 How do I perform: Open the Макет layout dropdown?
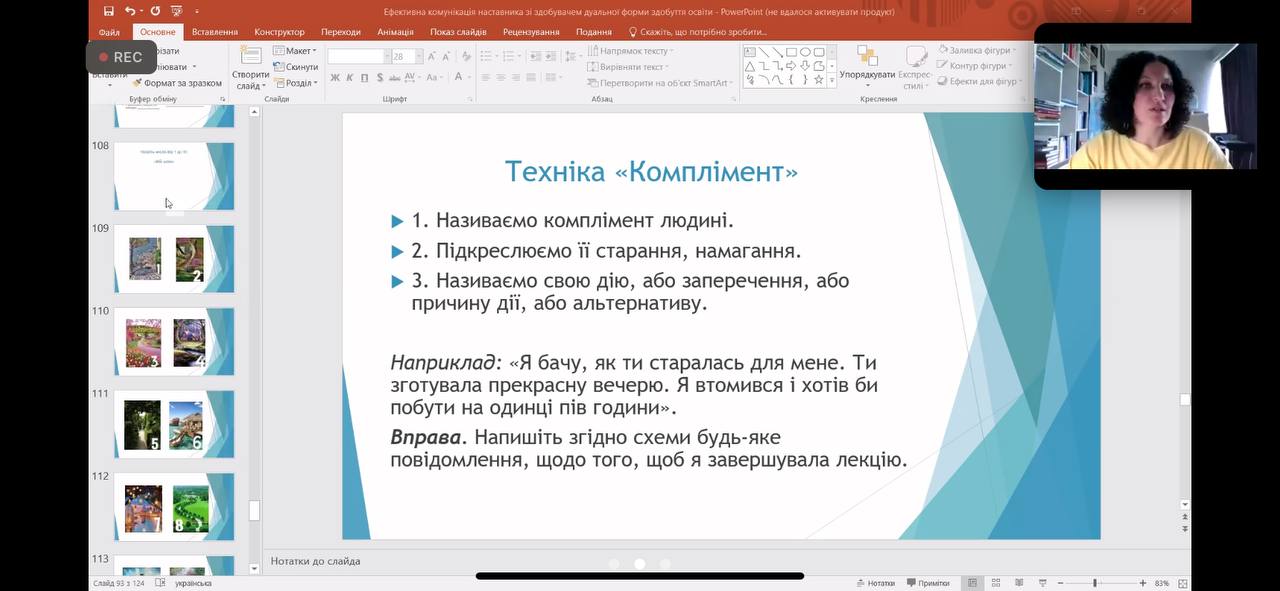point(297,51)
